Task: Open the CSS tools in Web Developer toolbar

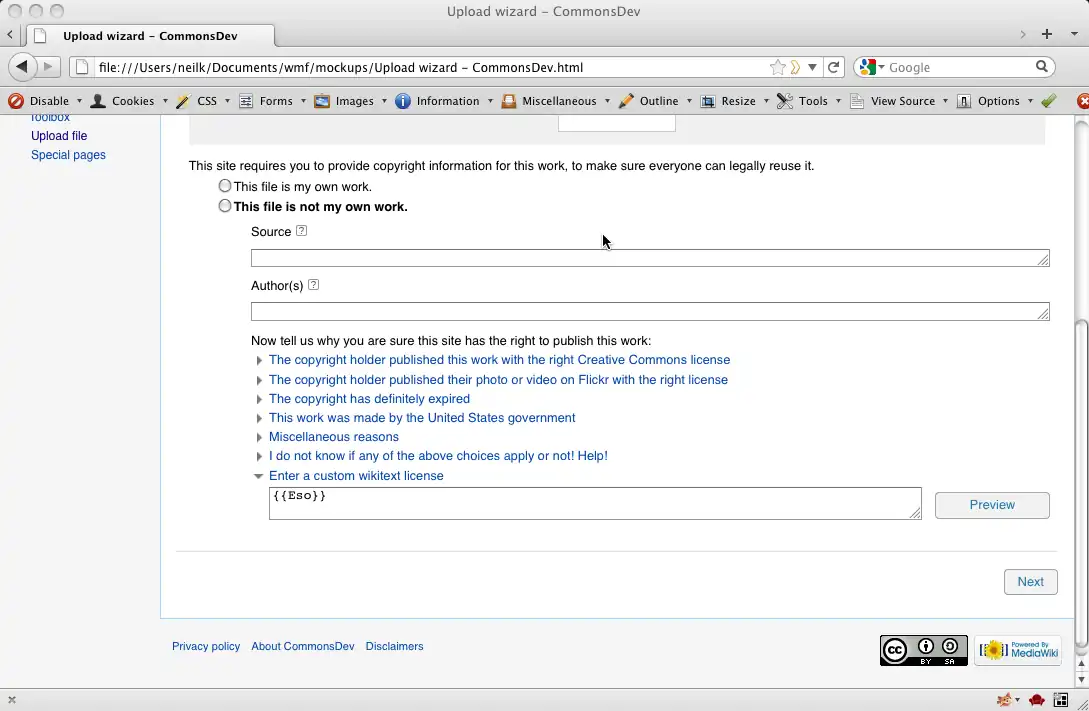Action: [x=207, y=100]
